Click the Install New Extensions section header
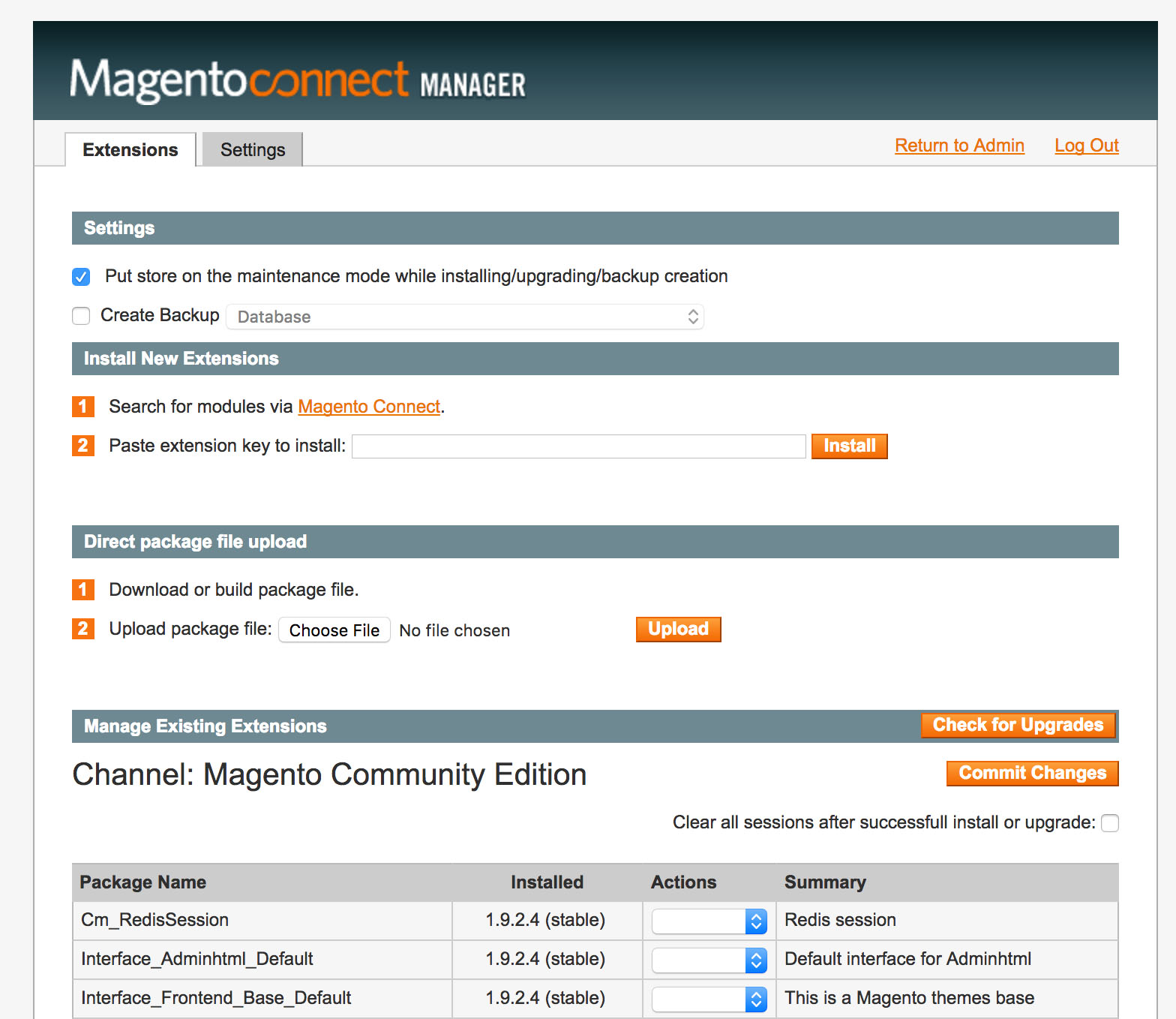Screen dimensions: 1176x1019 coord(595,359)
